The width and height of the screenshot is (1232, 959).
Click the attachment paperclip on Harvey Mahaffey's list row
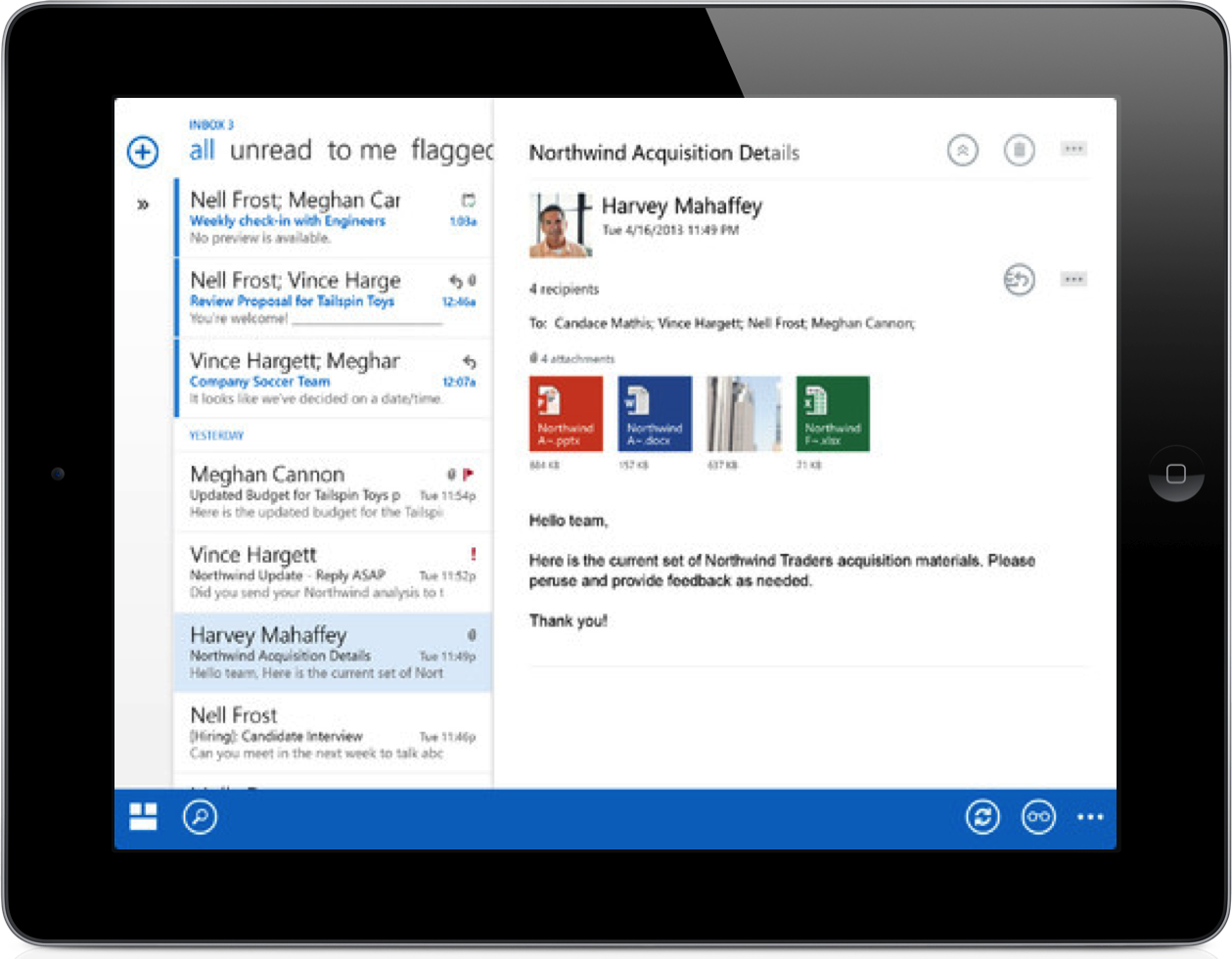[472, 635]
